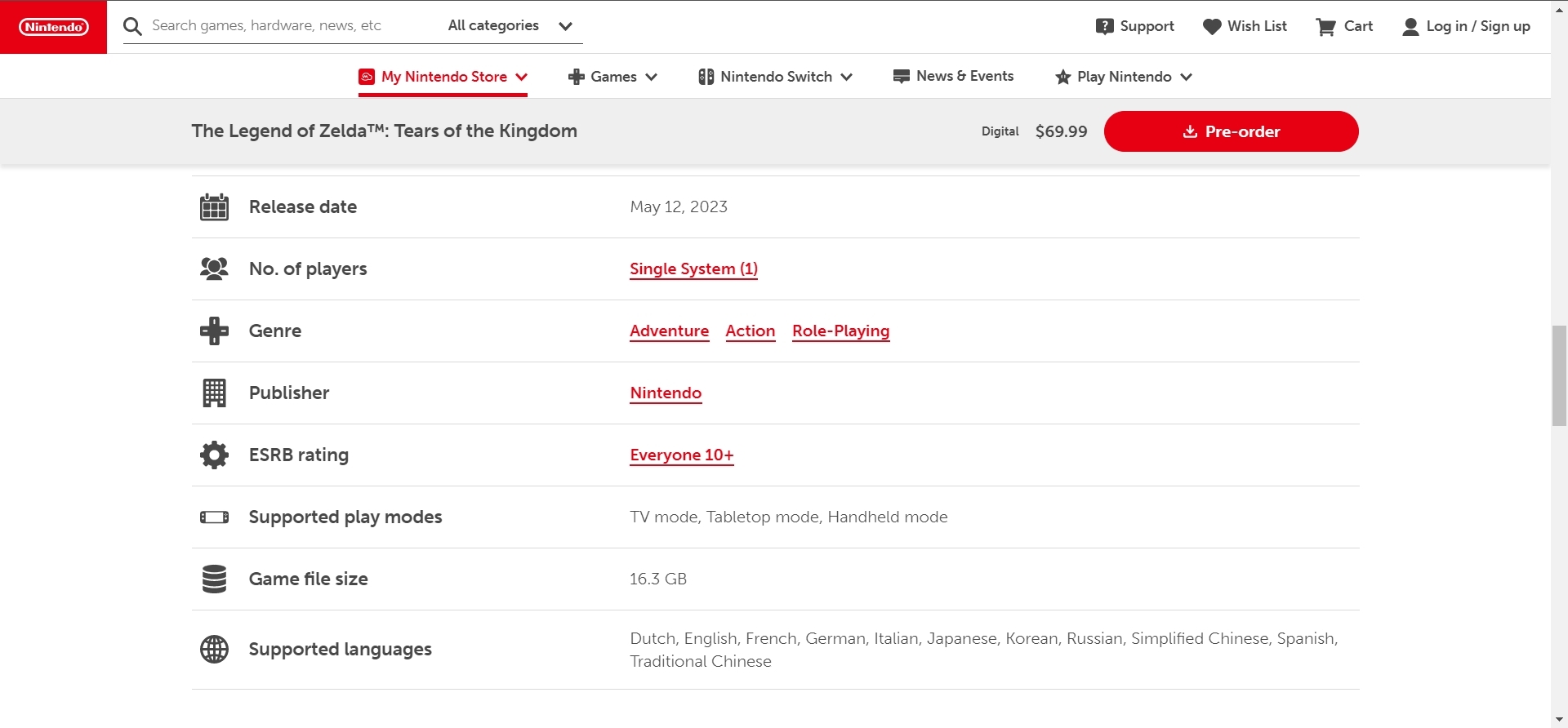The width and height of the screenshot is (1568, 728).
Task: Click the search magnifier icon
Action: point(132,26)
